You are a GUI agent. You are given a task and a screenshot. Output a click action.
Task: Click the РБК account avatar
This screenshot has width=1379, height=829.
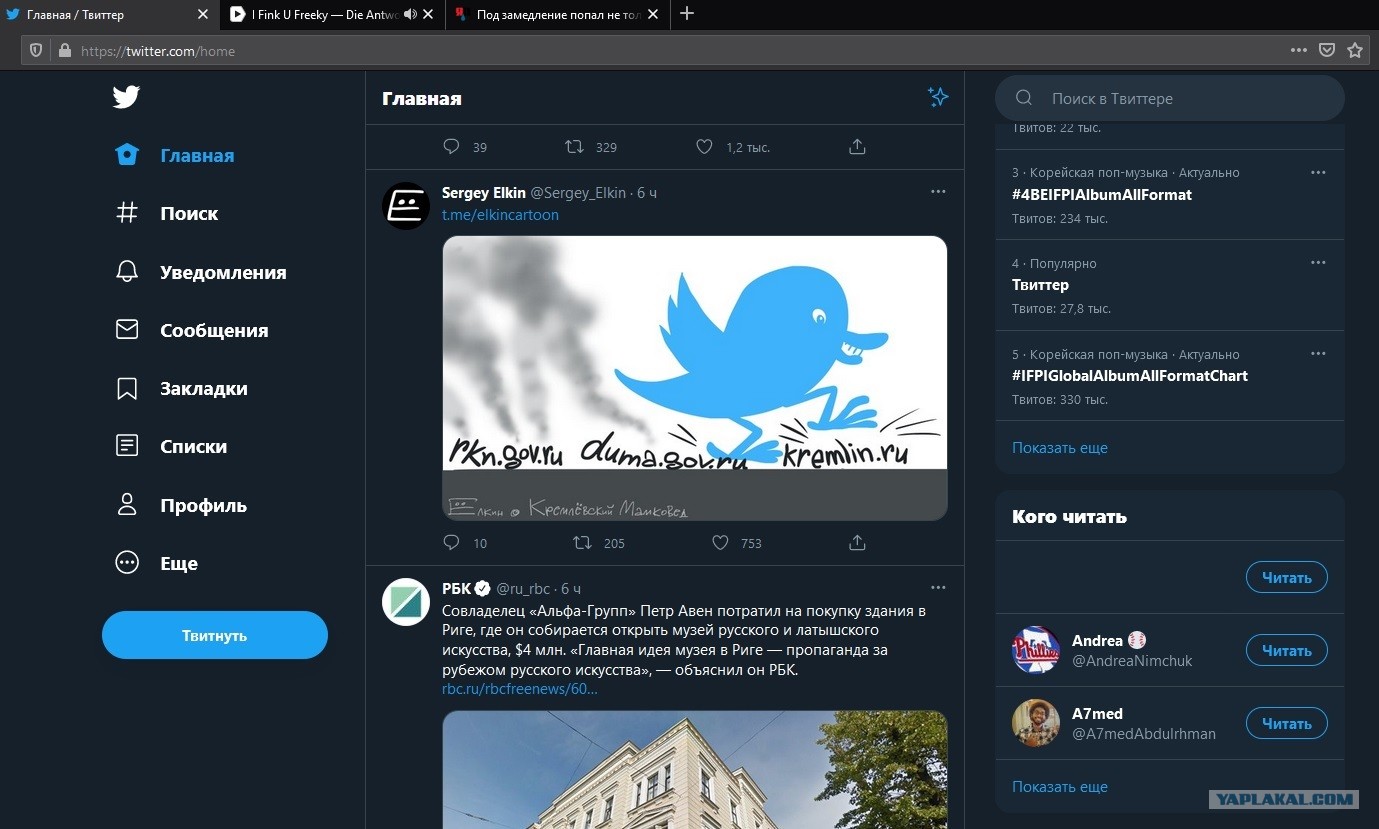pyautogui.click(x=406, y=602)
